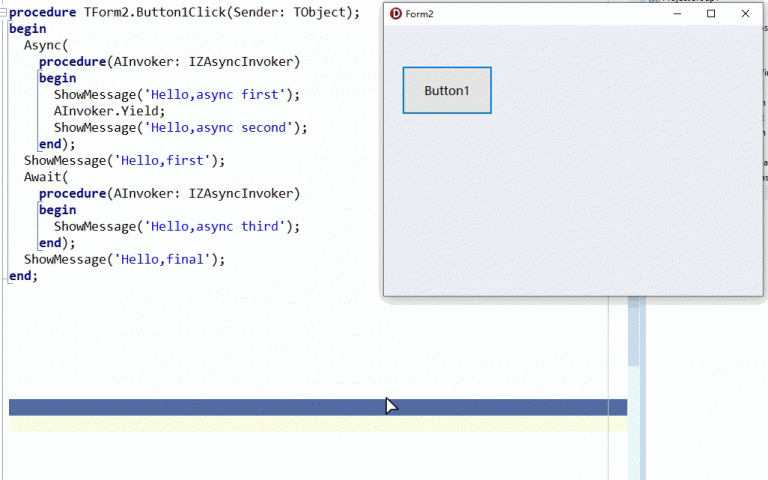Click the 'Await(' call in the code
This screenshot has width=768, height=480.
coord(46,177)
